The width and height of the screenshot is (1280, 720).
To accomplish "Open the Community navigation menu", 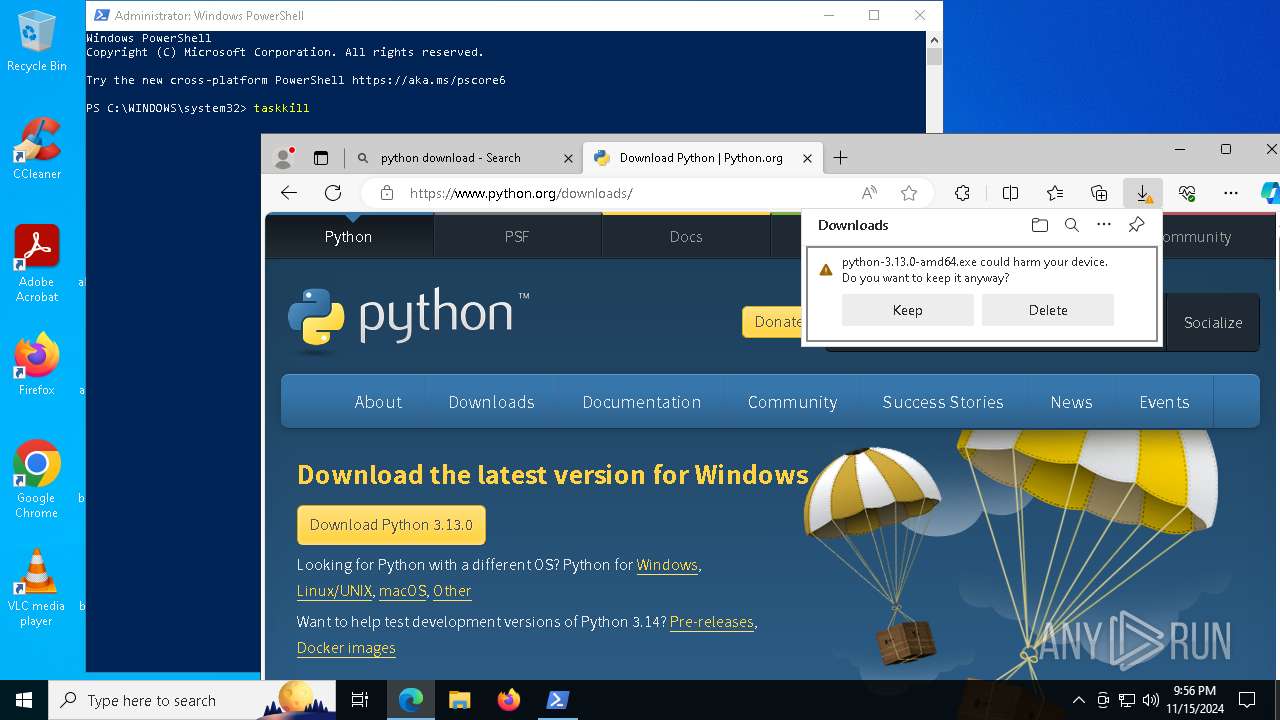I will (792, 402).
